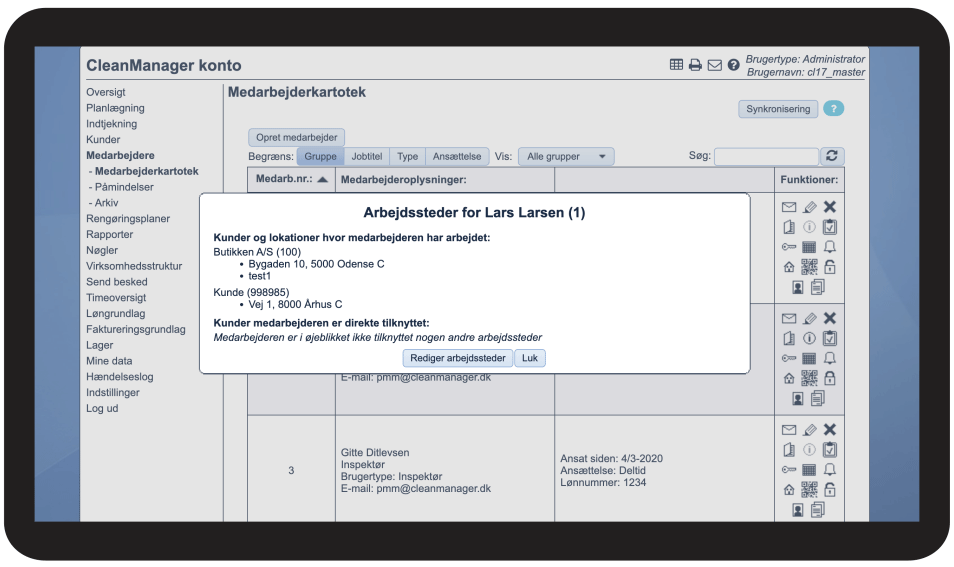Screen dimensions: 954x567
Task: Click portrait photo icon in Lars Larsen's row
Action: click(x=798, y=287)
